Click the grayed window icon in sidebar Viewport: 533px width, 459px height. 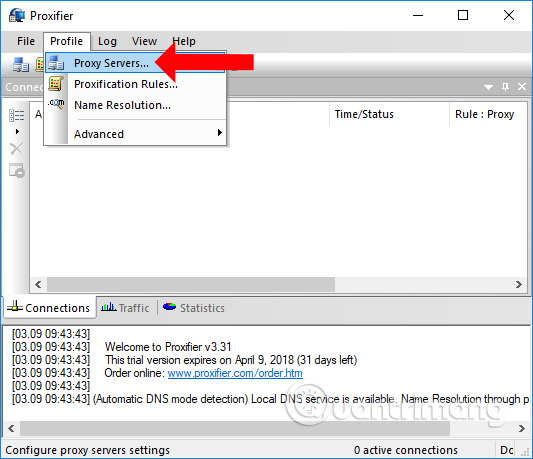[17, 170]
